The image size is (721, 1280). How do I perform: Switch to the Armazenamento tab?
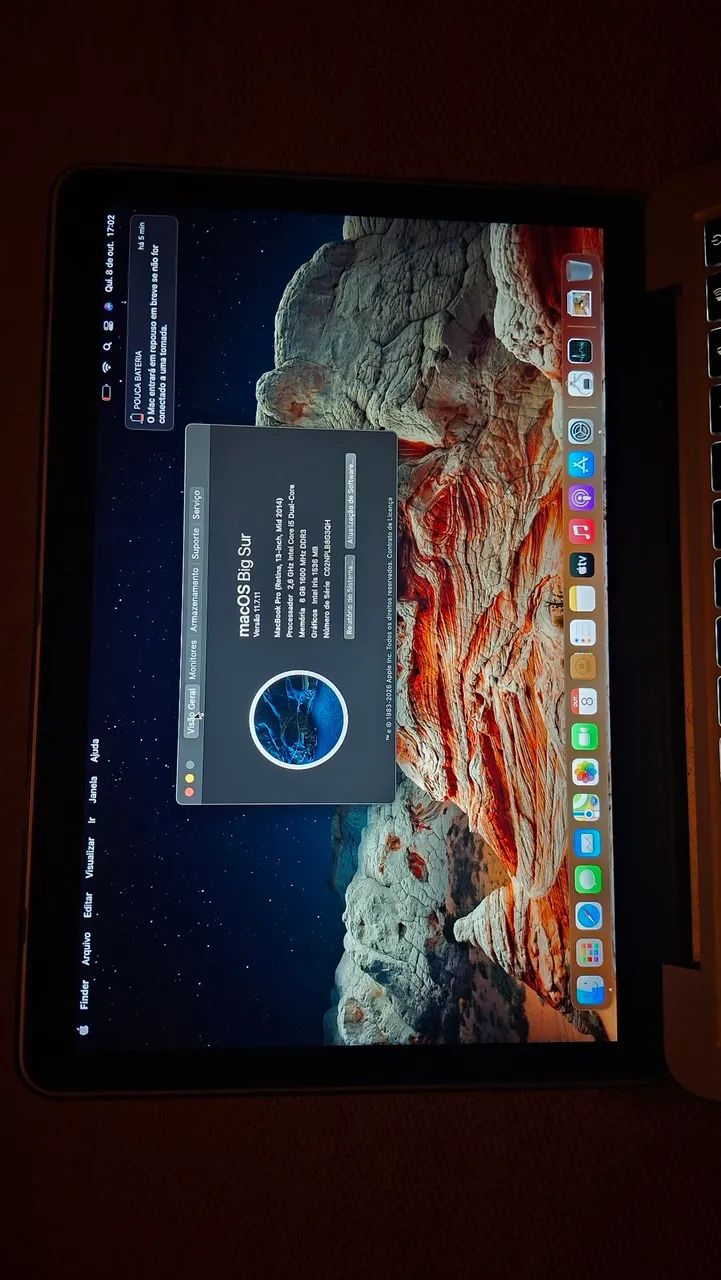[194, 600]
